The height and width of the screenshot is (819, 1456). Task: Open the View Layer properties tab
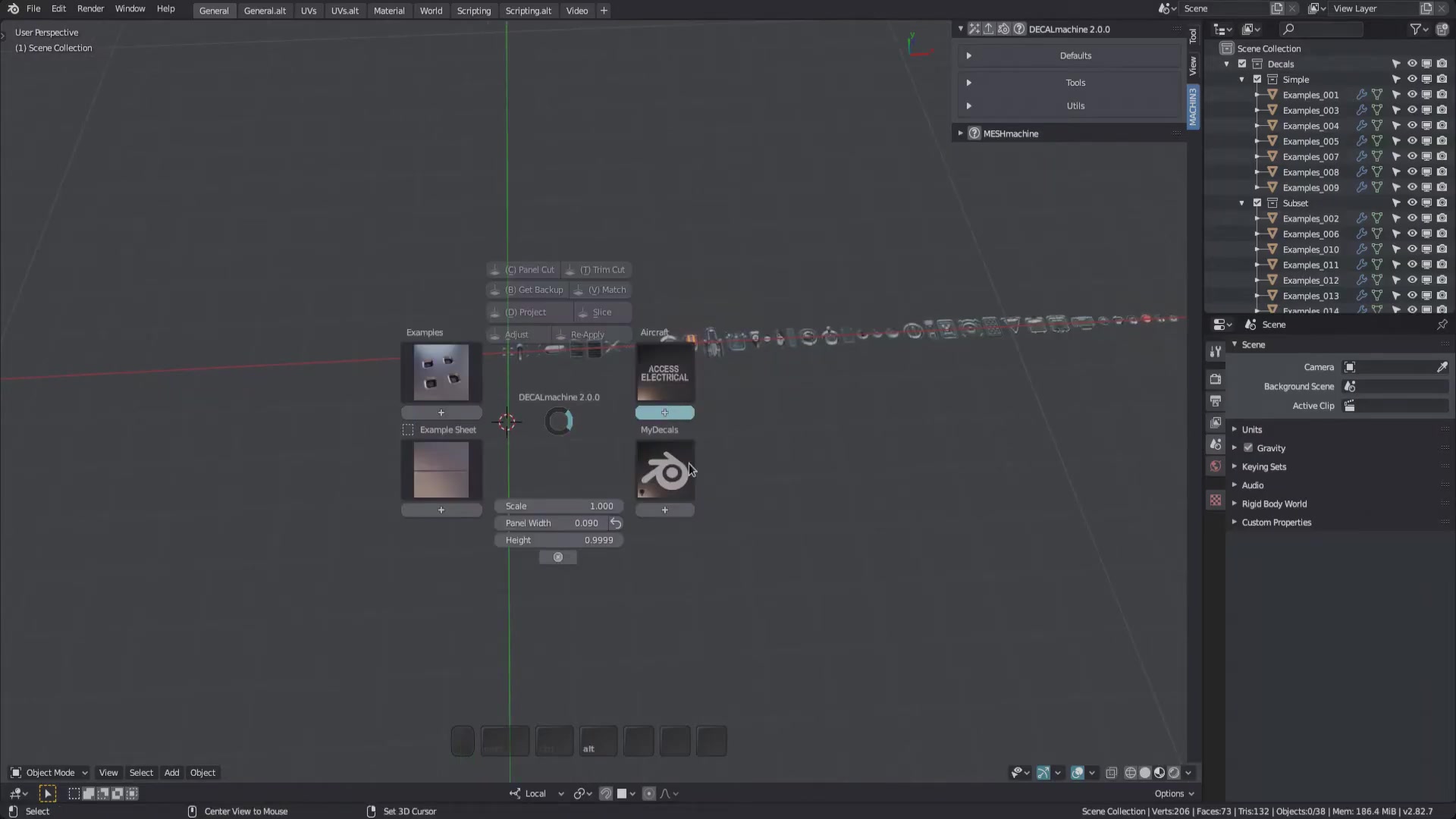1216,422
